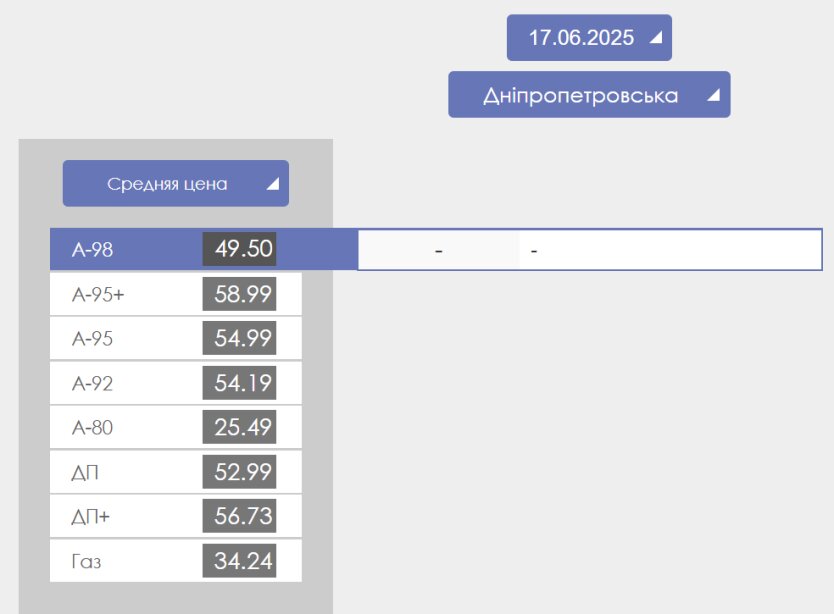The height and width of the screenshot is (614, 834).
Task: Click the empty A-98 detail panel
Action: [590, 250]
